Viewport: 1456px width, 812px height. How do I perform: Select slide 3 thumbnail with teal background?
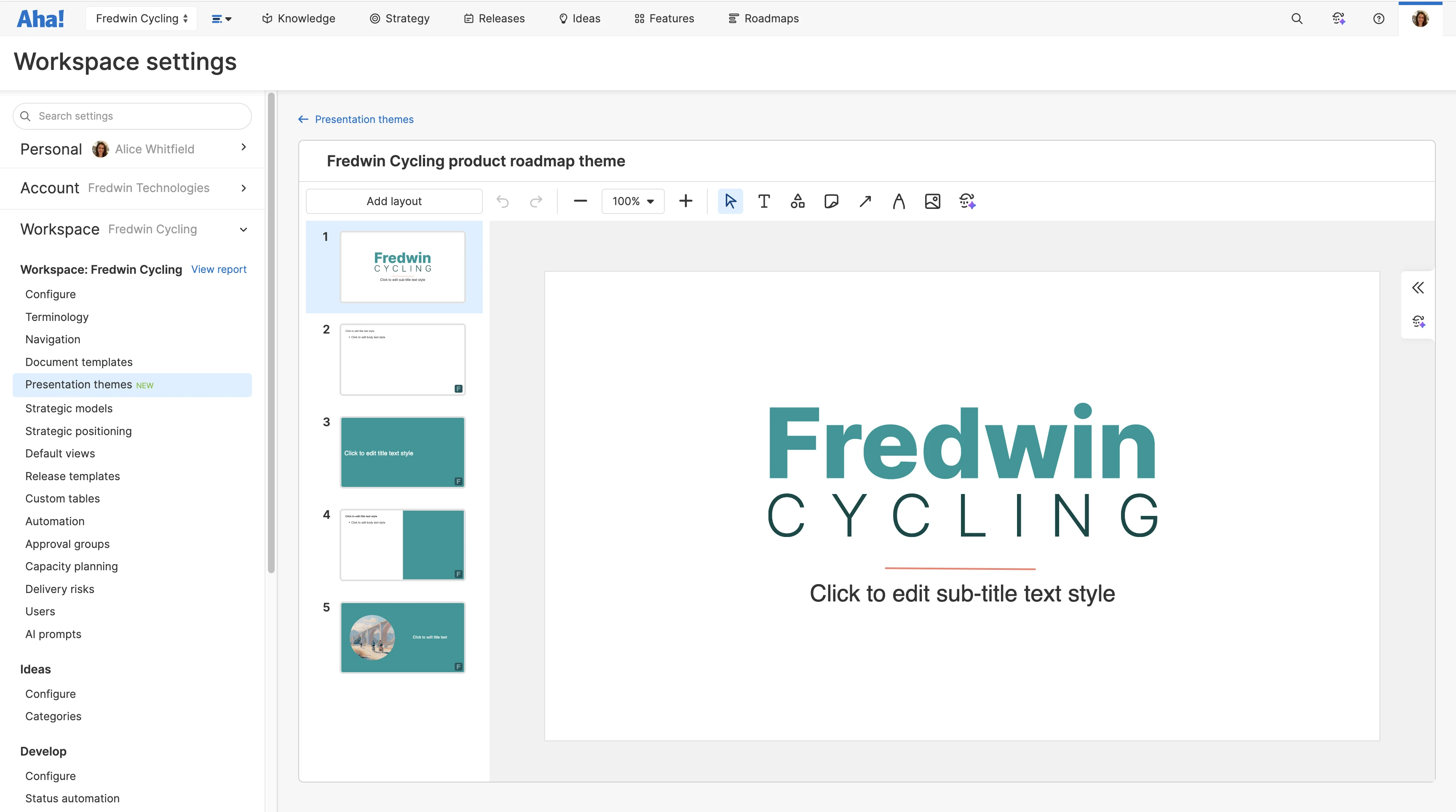click(402, 451)
